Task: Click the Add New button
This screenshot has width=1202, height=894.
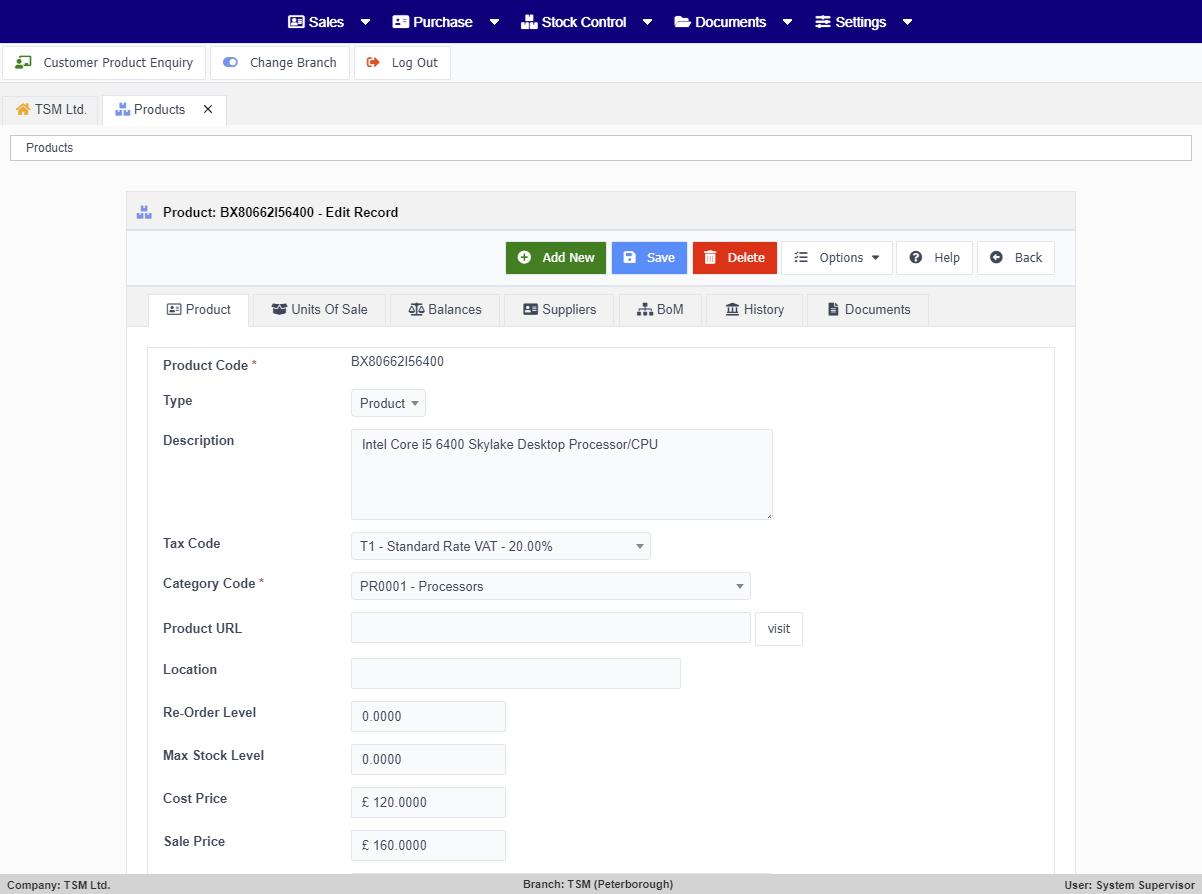Action: (556, 258)
